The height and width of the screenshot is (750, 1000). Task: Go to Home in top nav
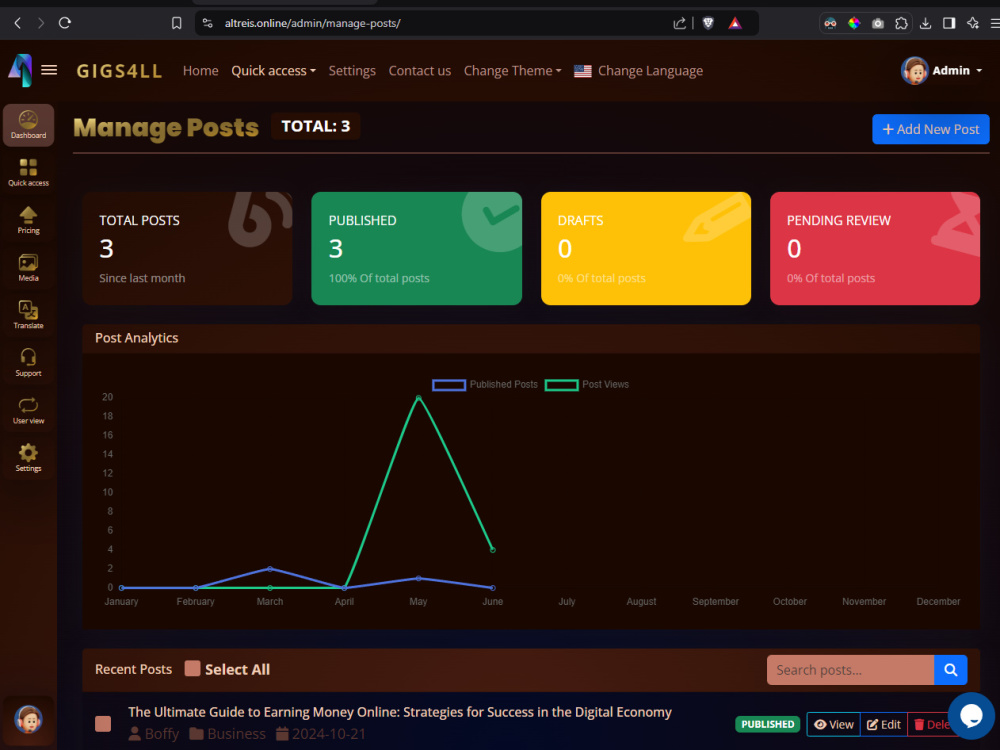(x=200, y=71)
